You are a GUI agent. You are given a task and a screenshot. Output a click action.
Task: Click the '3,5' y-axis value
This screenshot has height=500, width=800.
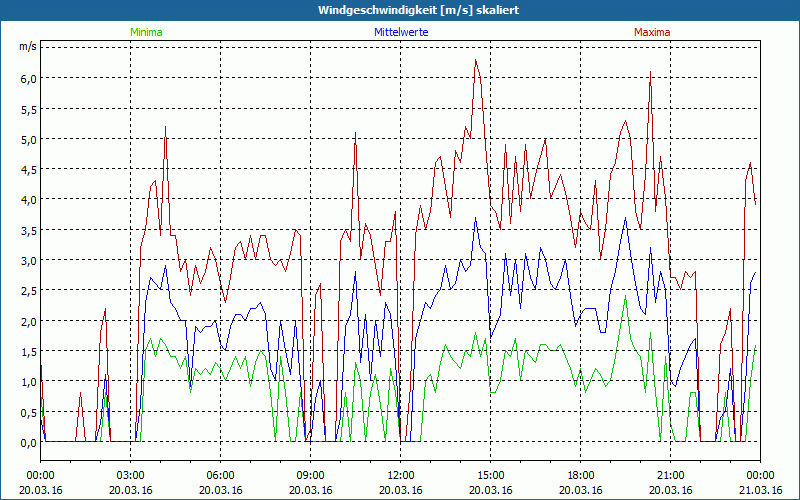pos(28,231)
